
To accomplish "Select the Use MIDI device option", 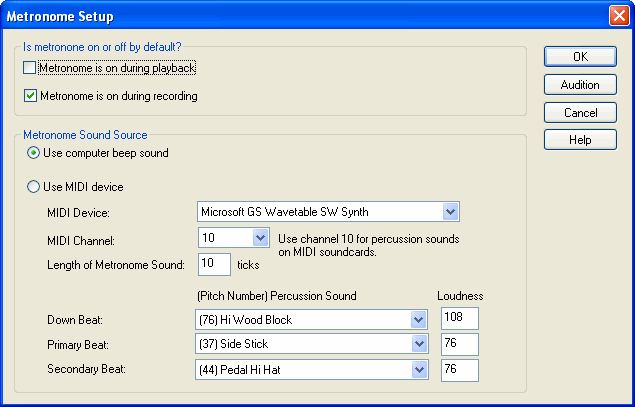I will pyautogui.click(x=34, y=186).
